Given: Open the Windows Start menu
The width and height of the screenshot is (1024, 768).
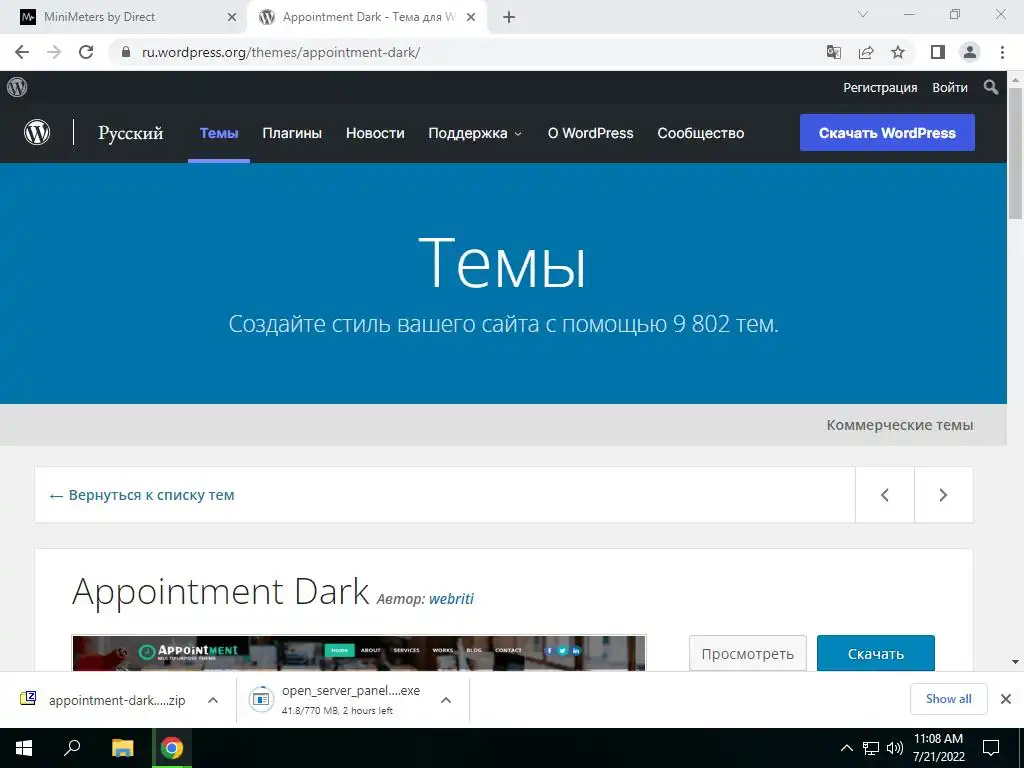Looking at the screenshot, I should (x=24, y=748).
